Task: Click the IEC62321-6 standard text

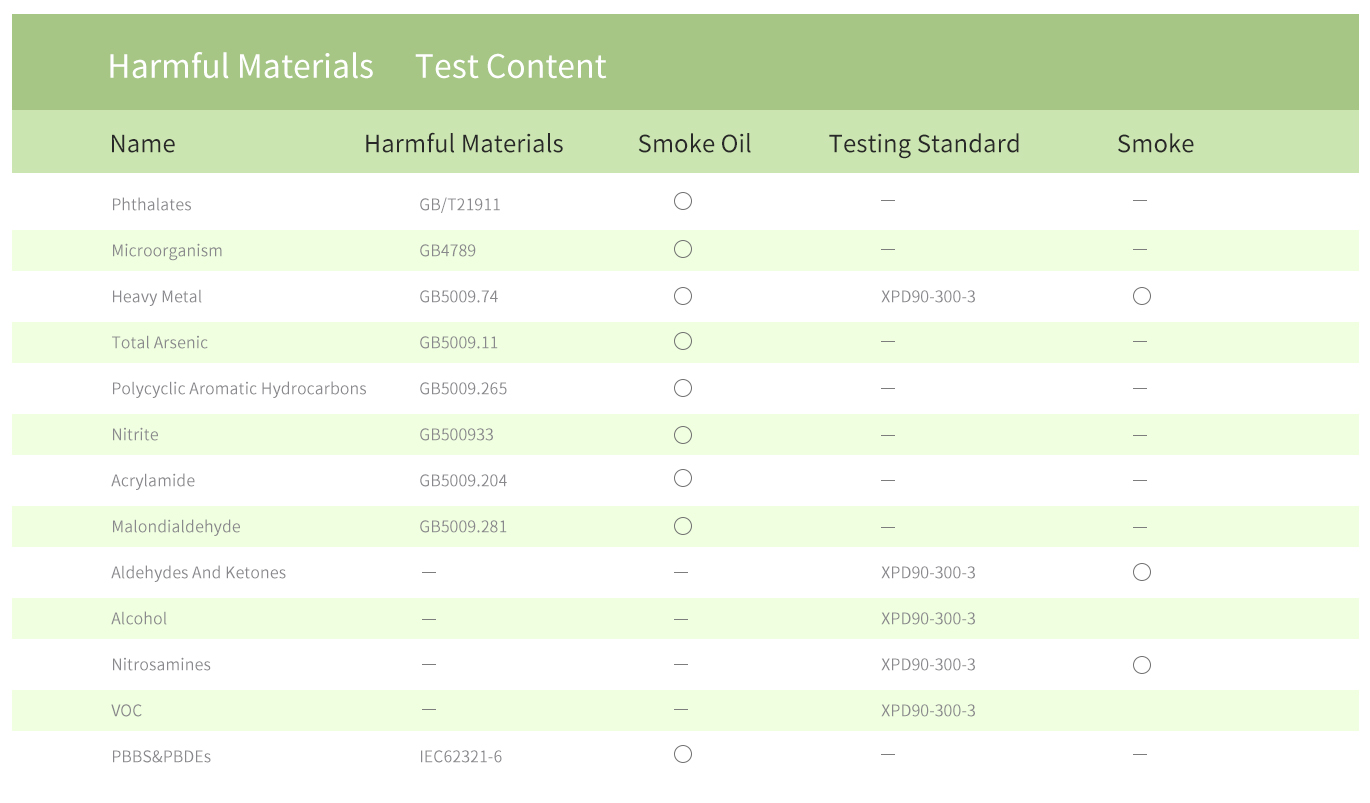Action: click(x=461, y=756)
